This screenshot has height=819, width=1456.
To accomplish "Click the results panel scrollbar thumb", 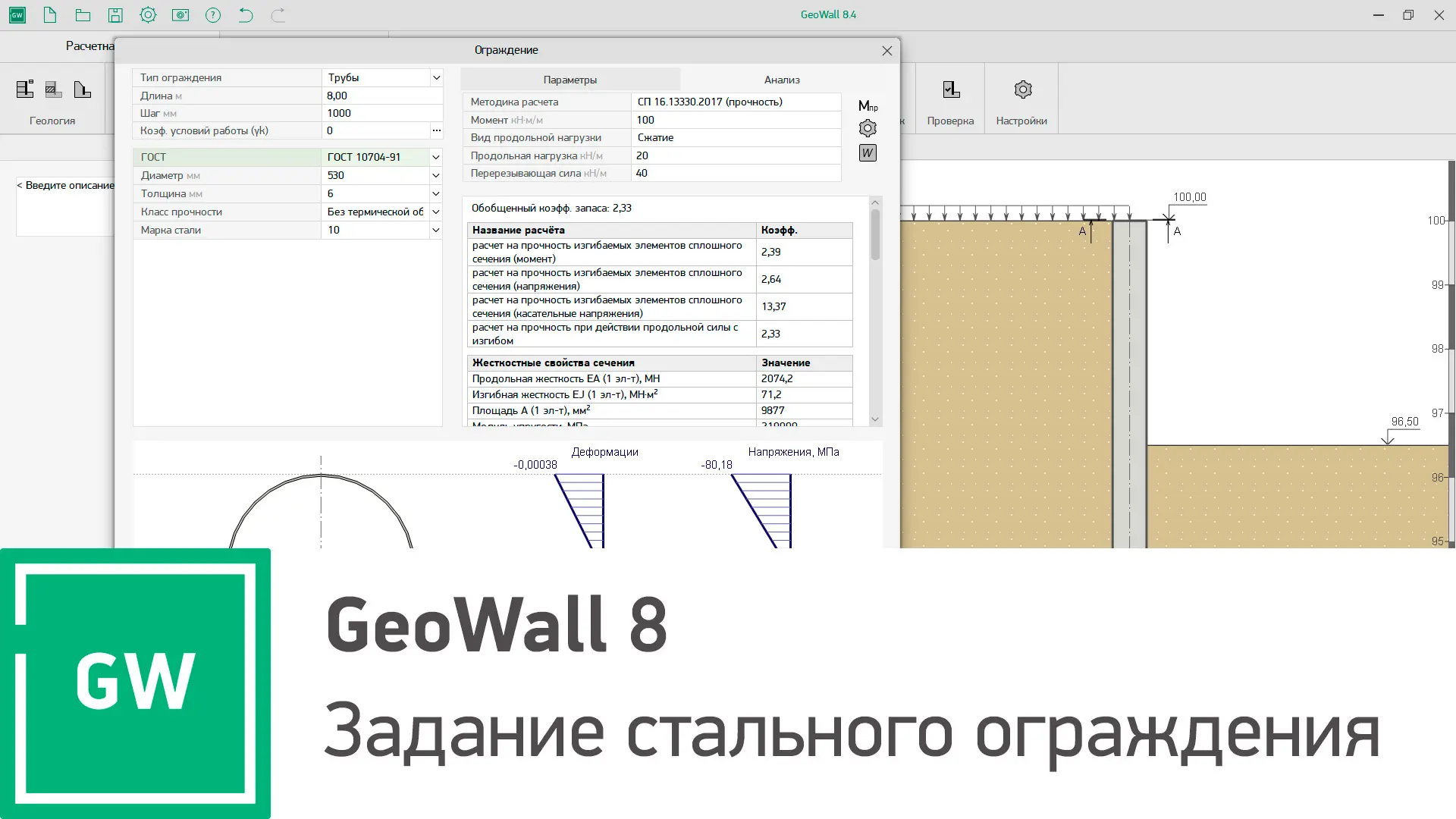I will 875,234.
